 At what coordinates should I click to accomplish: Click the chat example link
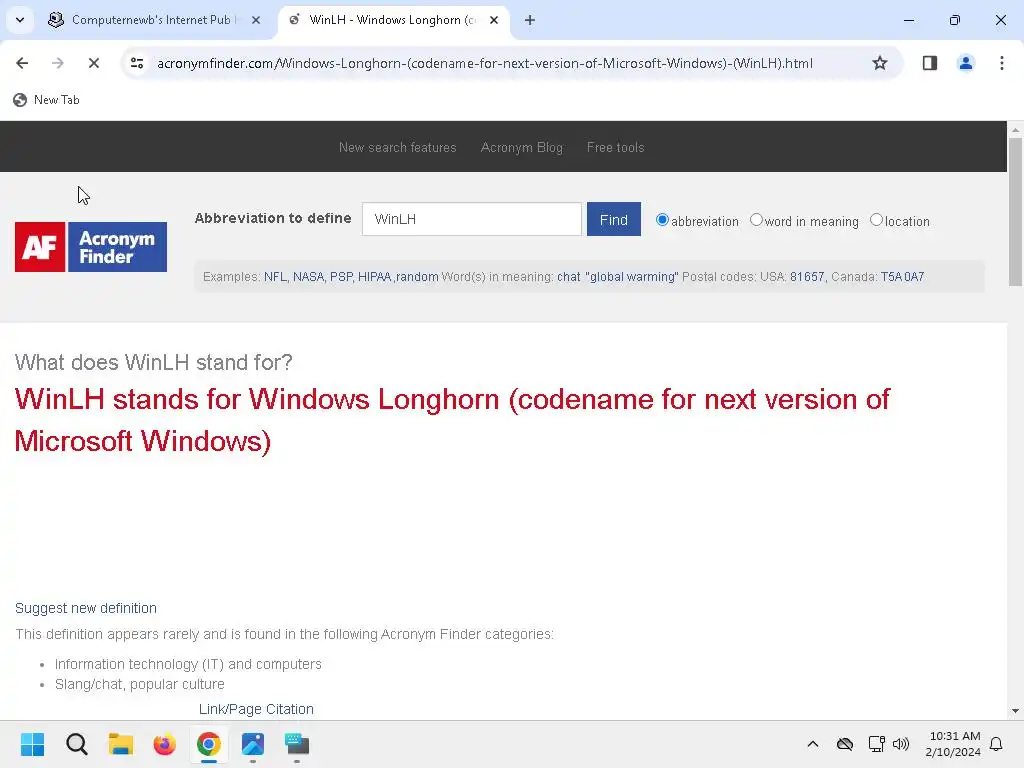coord(568,277)
